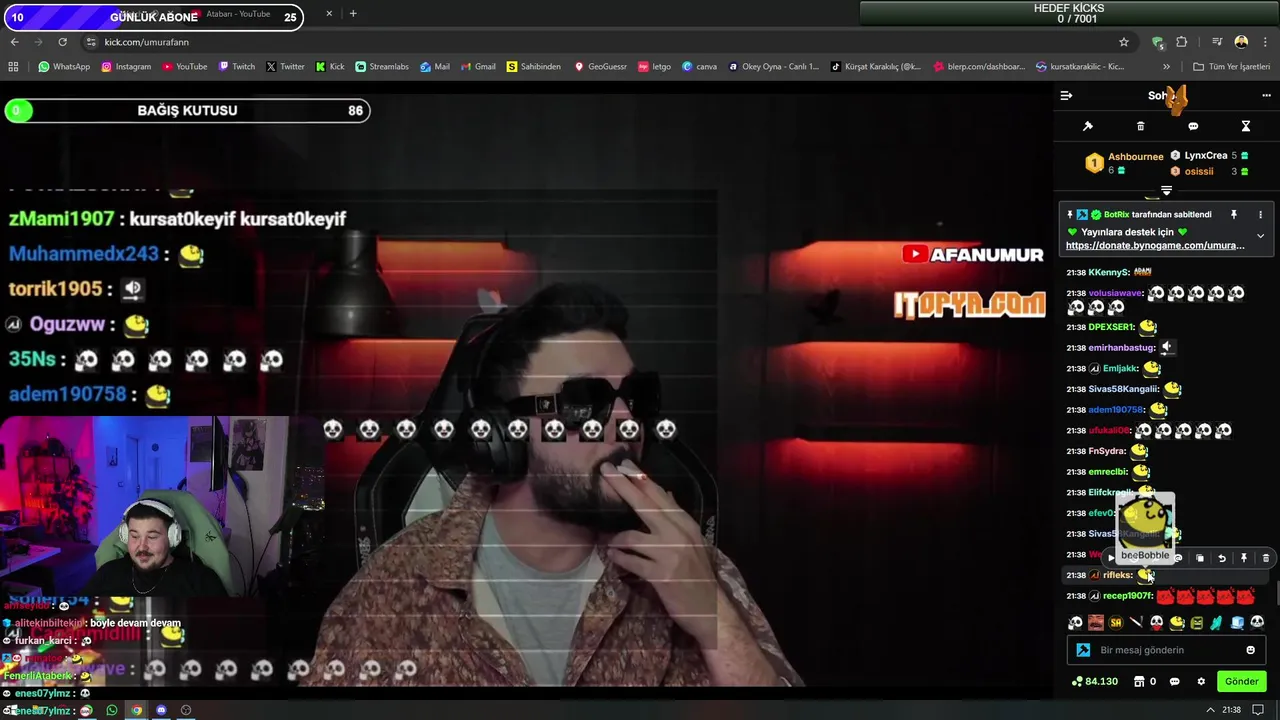Open Tüm Yer İşaretleri folder

(x=1231, y=67)
